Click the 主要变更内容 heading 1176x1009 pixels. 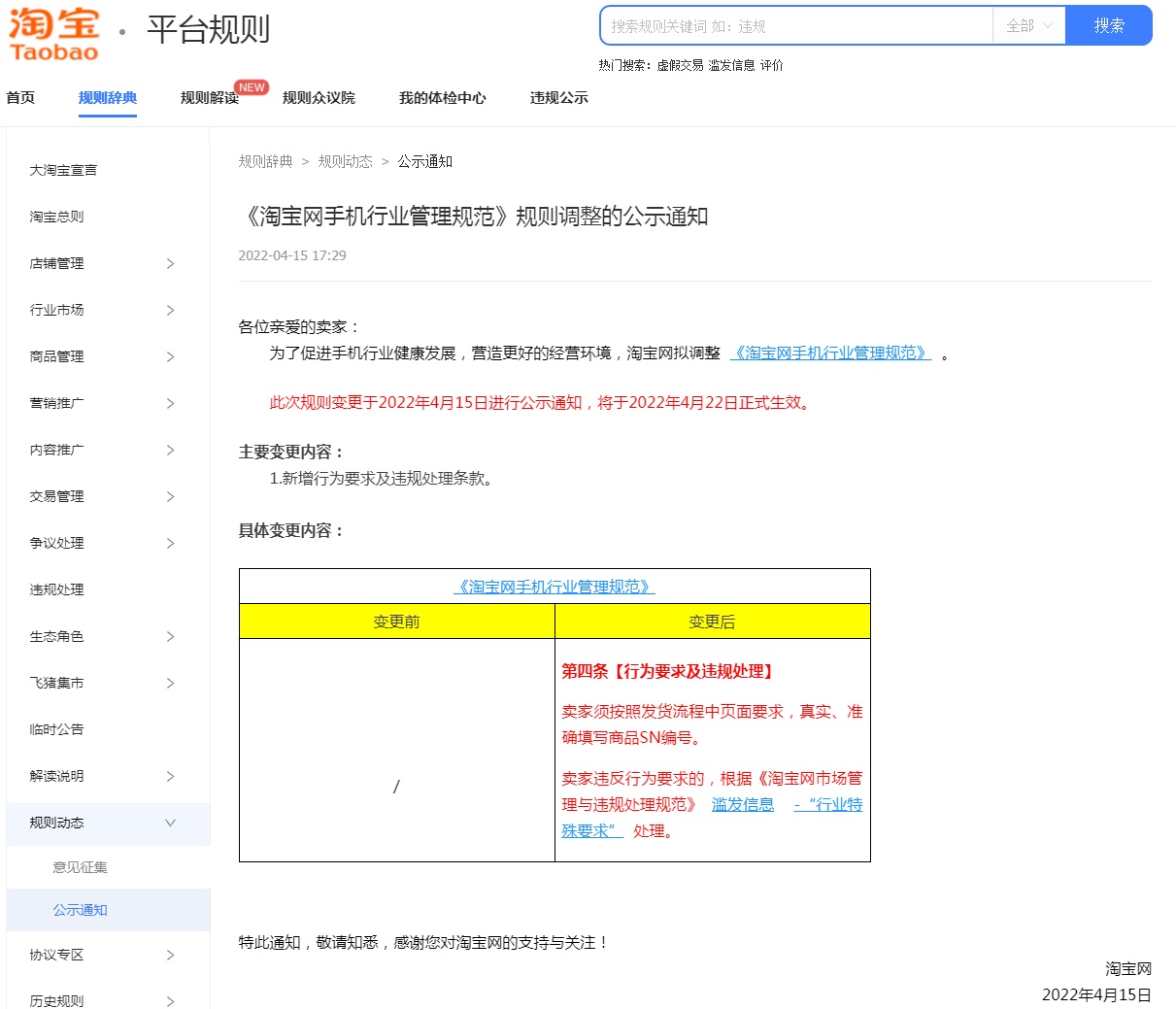point(291,452)
